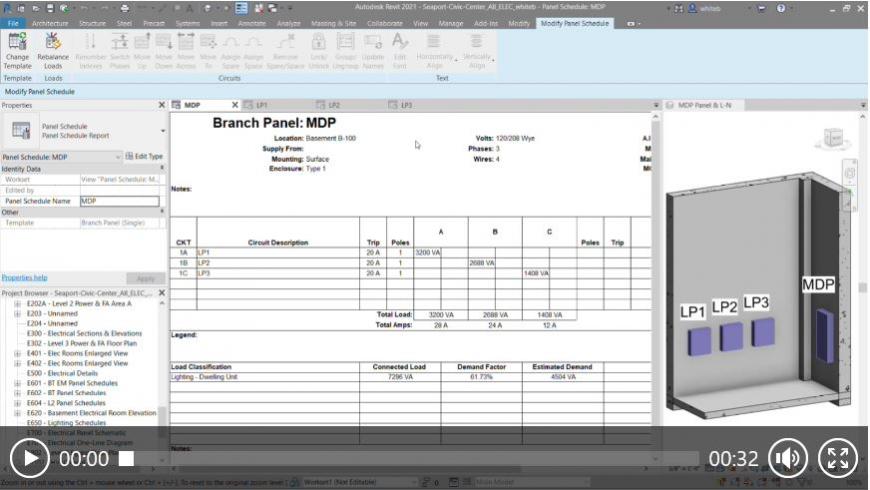
Task: Collapse the Other properties section
Action: pos(162,212)
